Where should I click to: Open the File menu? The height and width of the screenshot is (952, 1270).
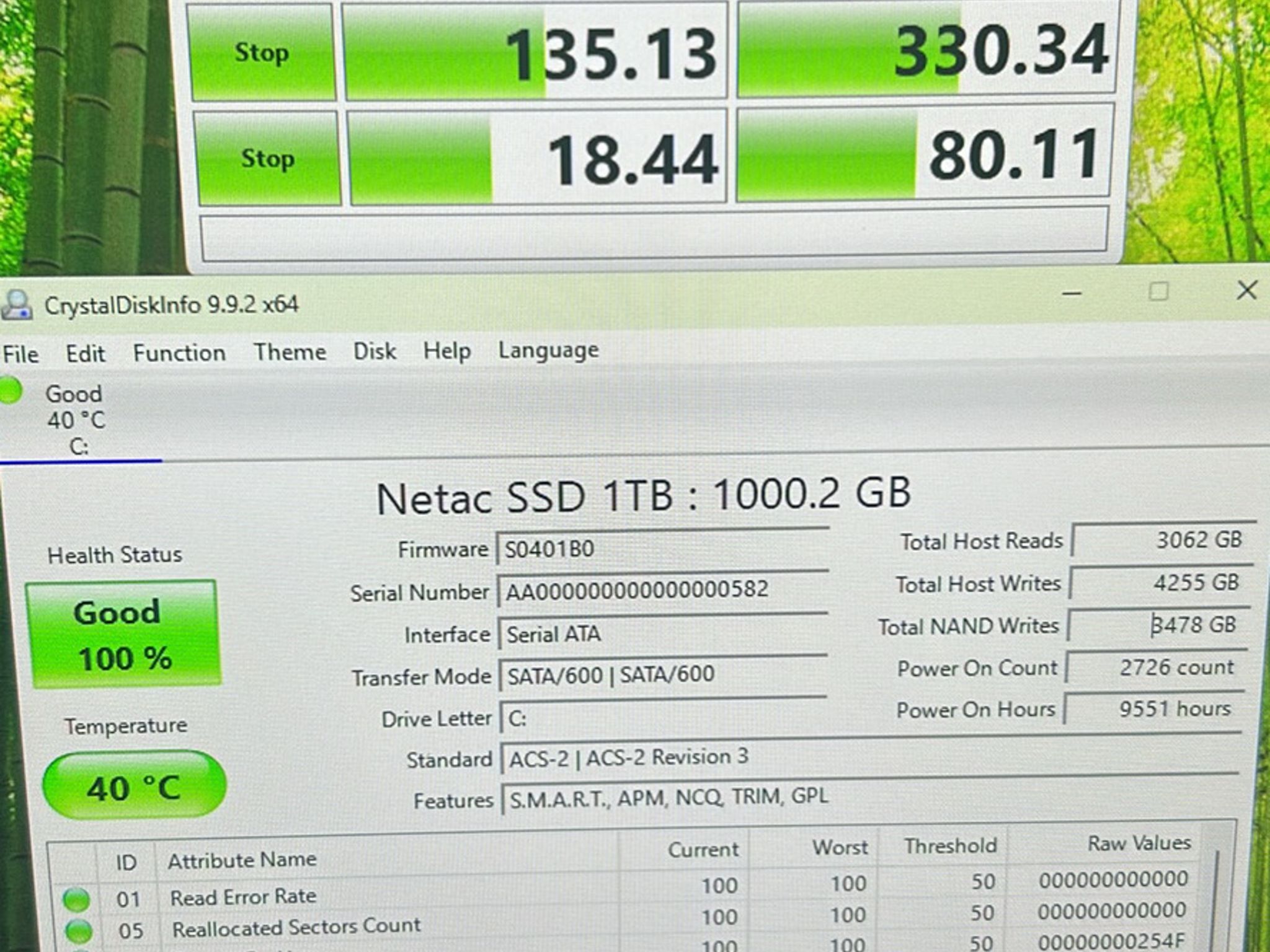20,355
